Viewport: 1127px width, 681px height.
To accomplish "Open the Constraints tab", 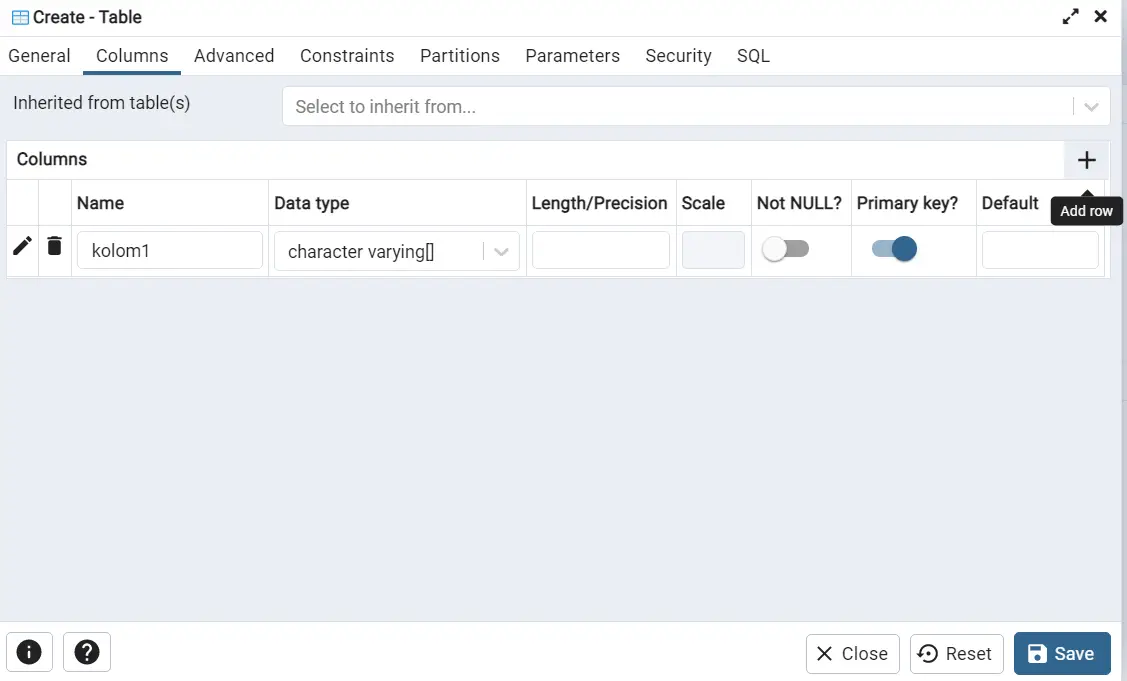I will 347,56.
